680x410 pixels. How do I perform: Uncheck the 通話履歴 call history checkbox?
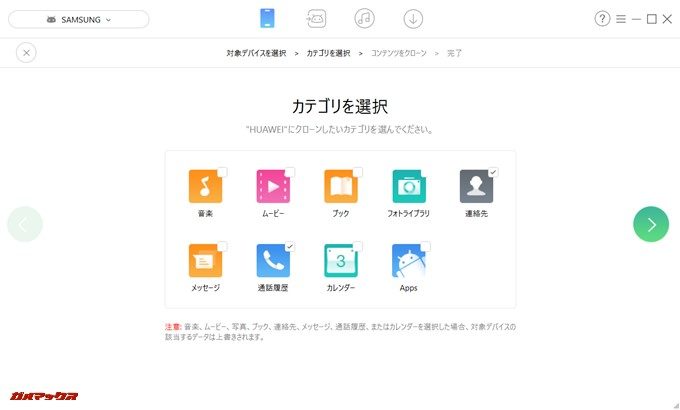coord(290,246)
